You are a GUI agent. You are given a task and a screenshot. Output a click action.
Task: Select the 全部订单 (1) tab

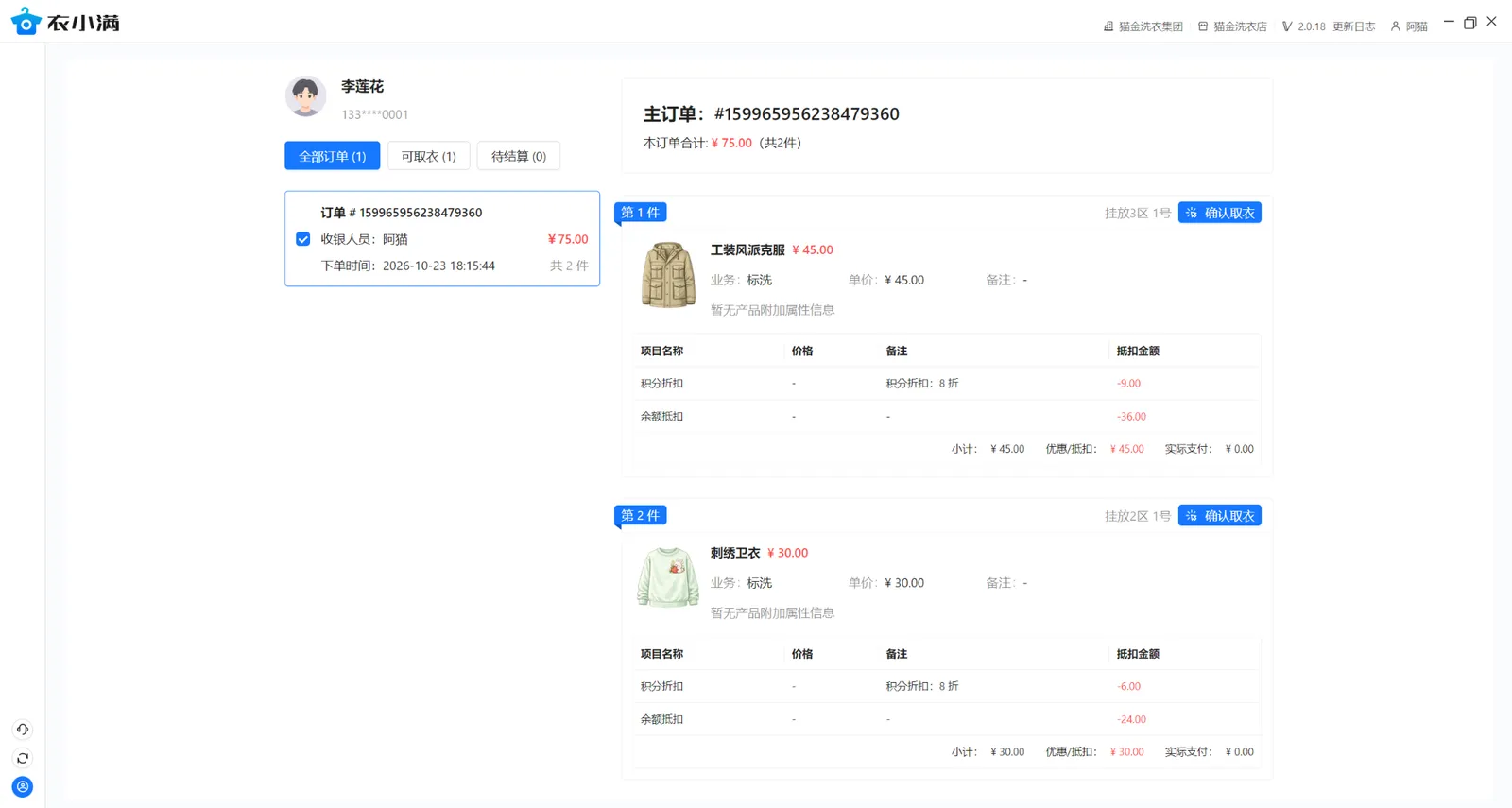(333, 156)
